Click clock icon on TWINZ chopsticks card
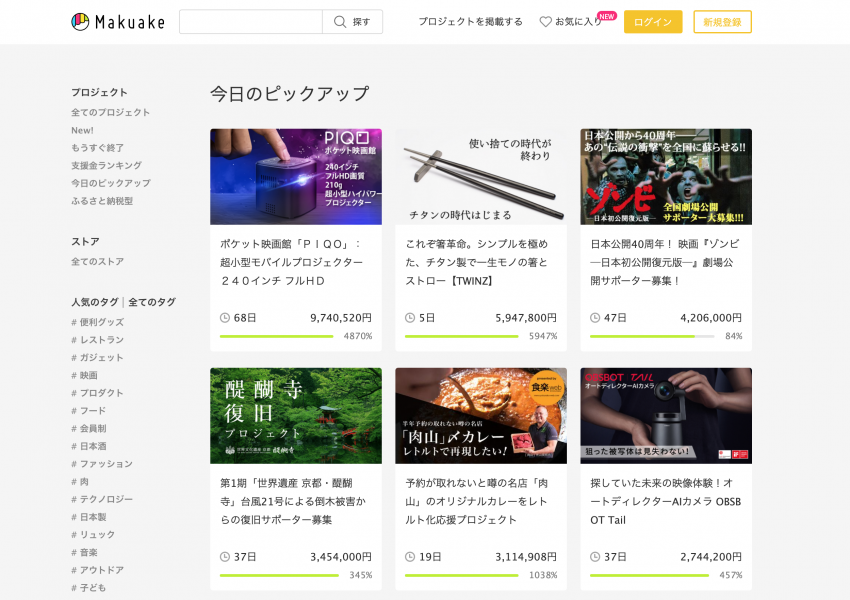 click(410, 318)
